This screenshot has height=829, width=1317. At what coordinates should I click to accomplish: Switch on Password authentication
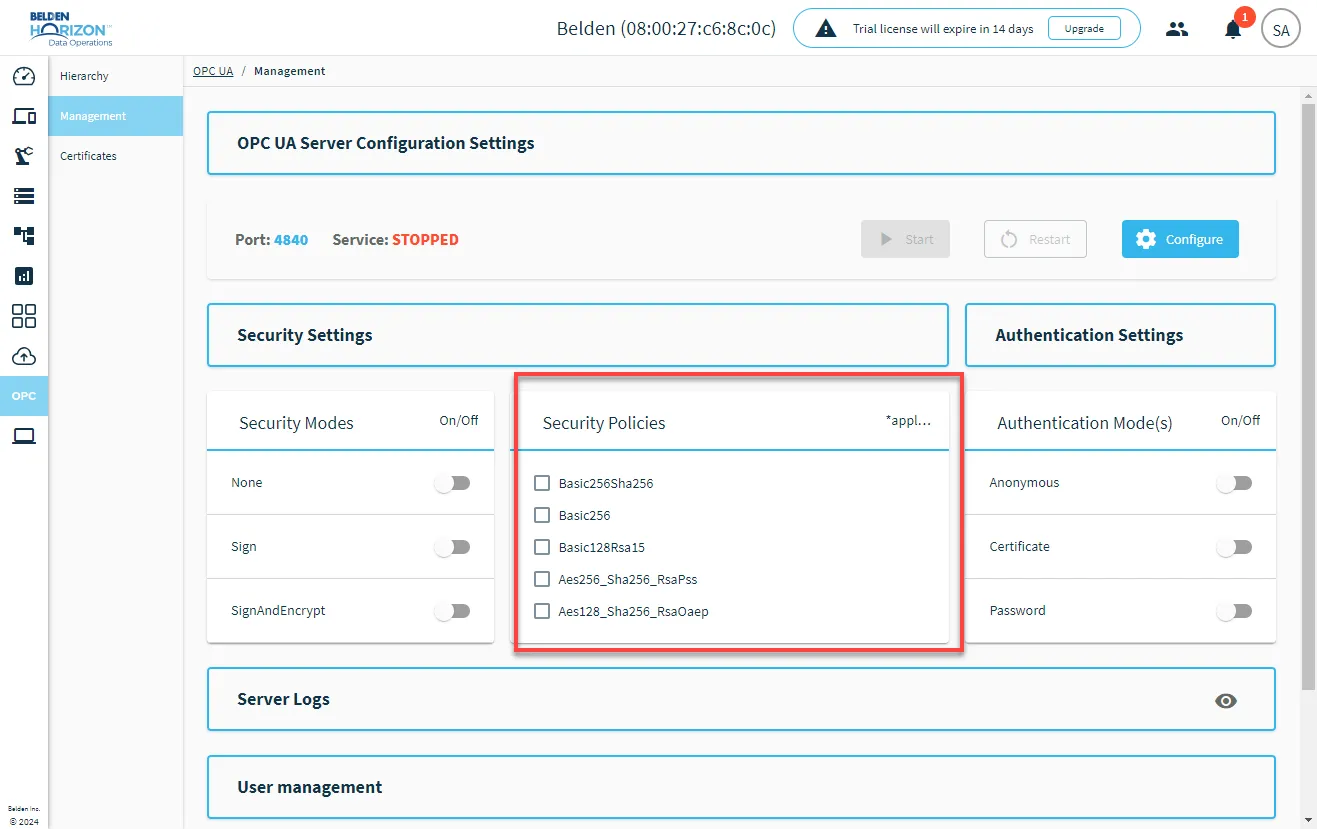pyautogui.click(x=1234, y=611)
